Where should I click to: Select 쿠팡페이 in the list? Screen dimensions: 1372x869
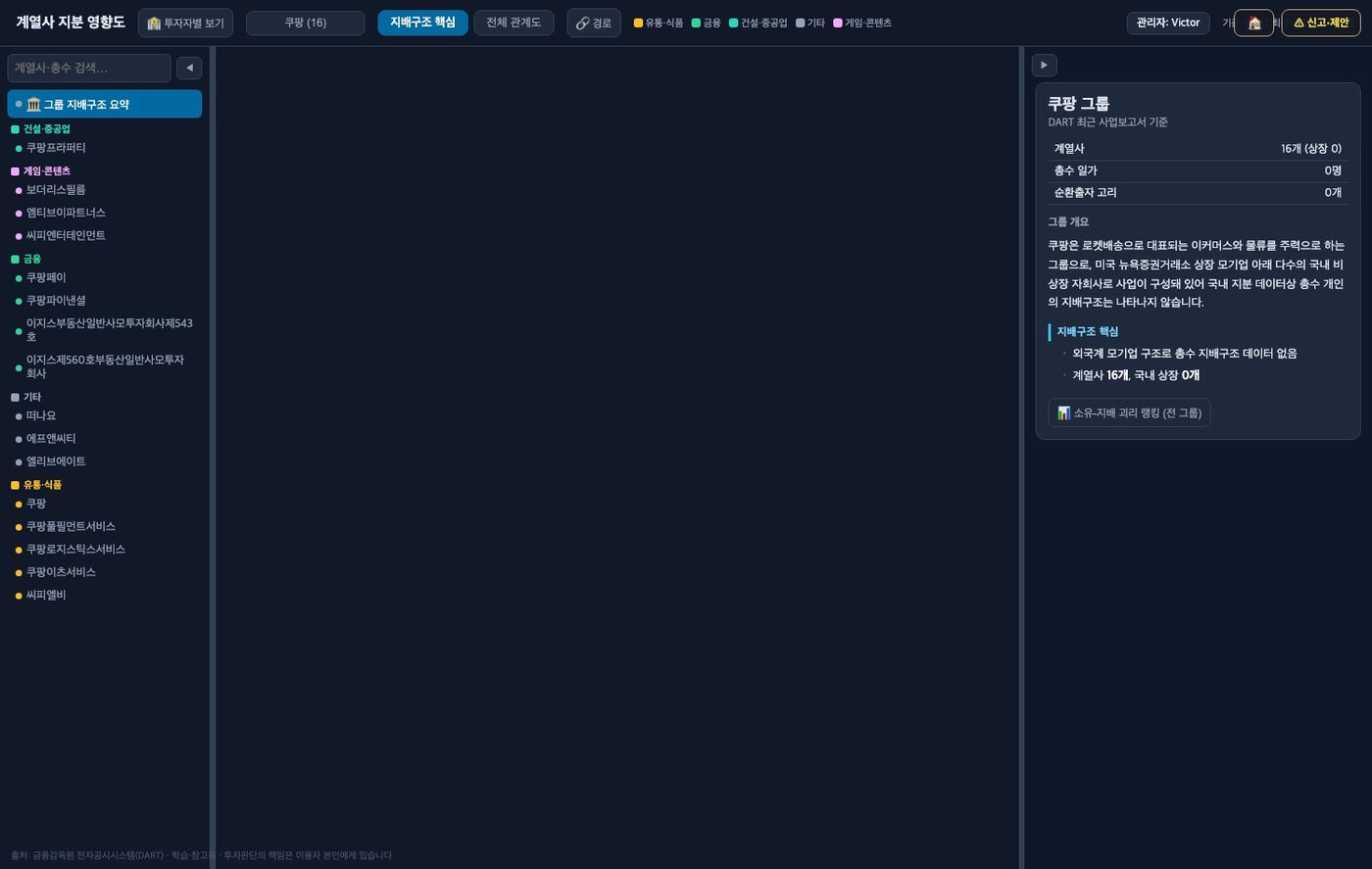point(105,278)
